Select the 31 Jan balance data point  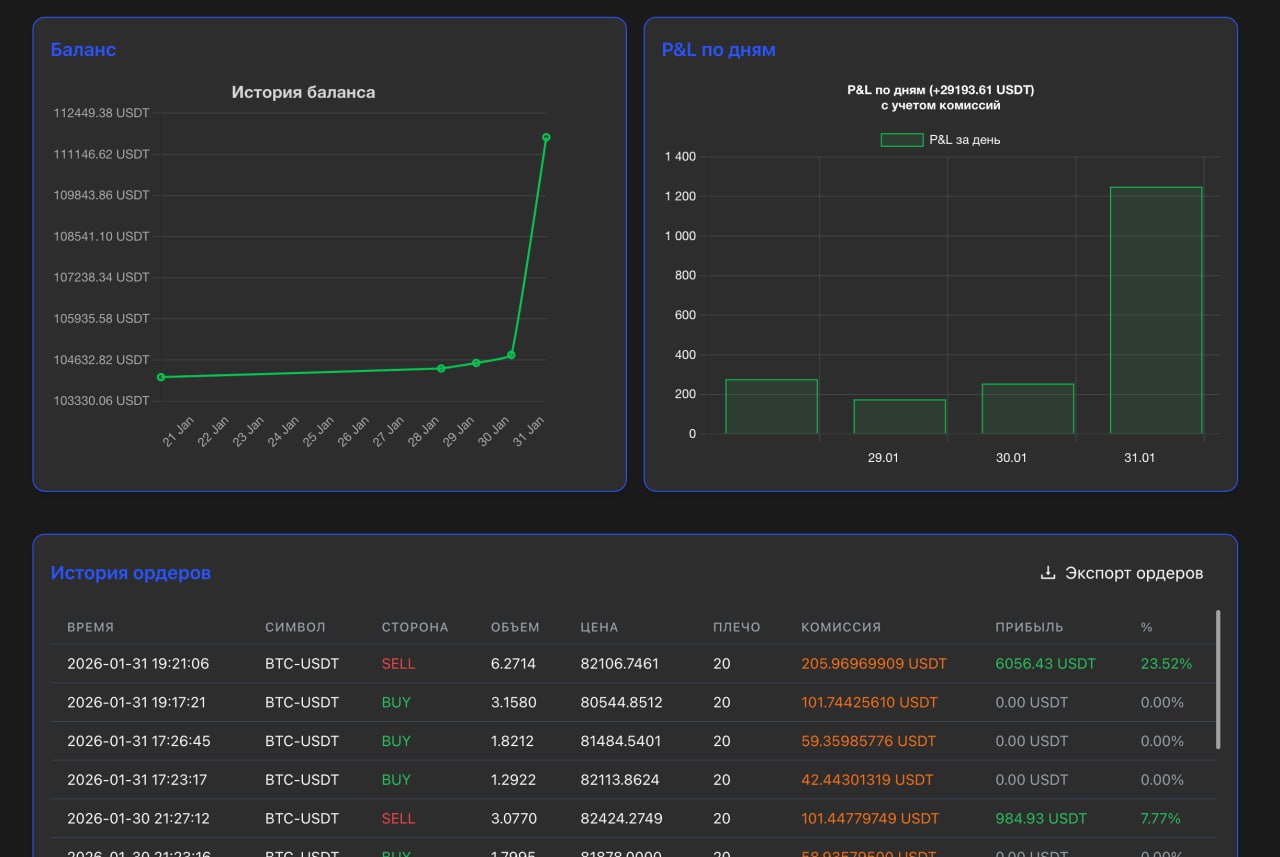point(546,137)
